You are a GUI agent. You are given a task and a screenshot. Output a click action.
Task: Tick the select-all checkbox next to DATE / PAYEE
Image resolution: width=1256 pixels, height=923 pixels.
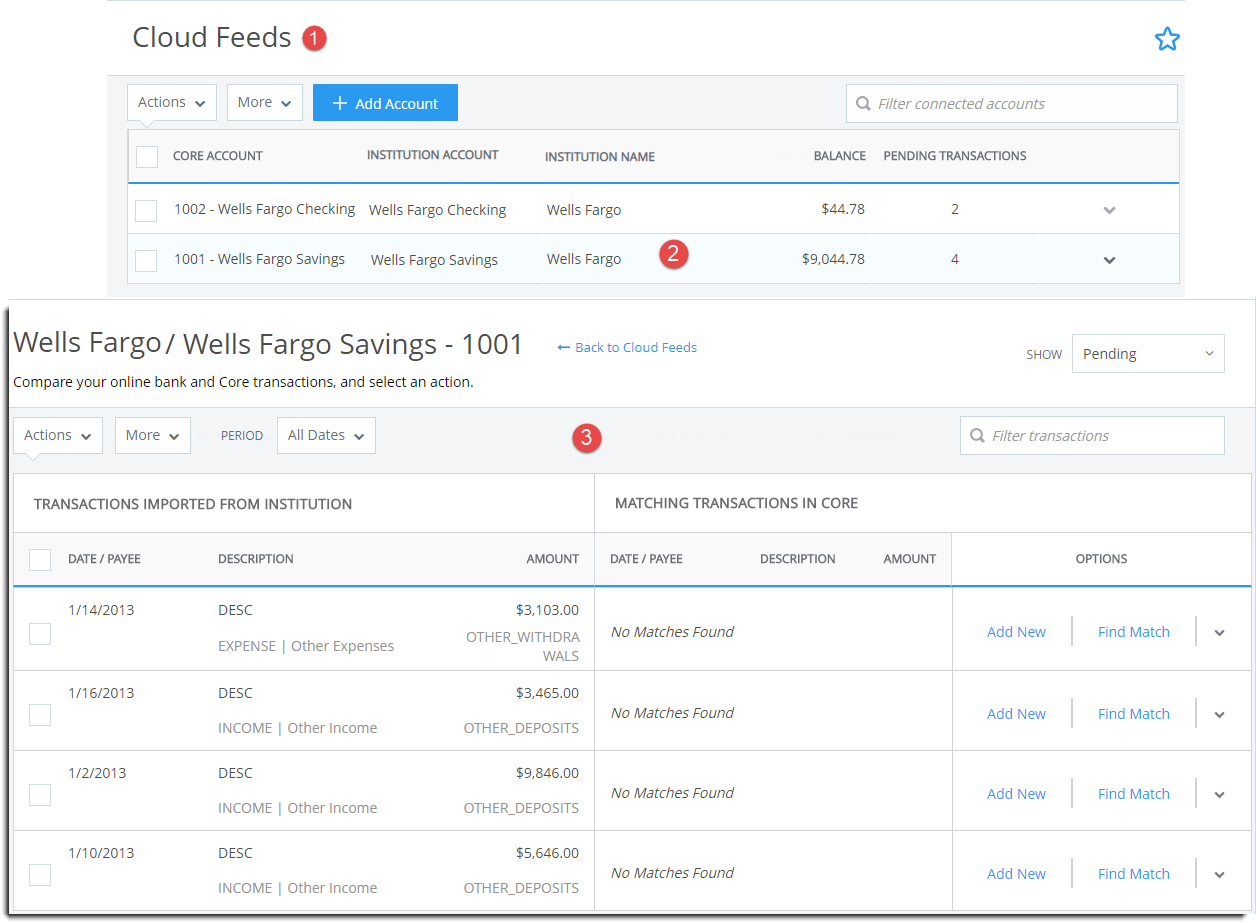[x=40, y=559]
